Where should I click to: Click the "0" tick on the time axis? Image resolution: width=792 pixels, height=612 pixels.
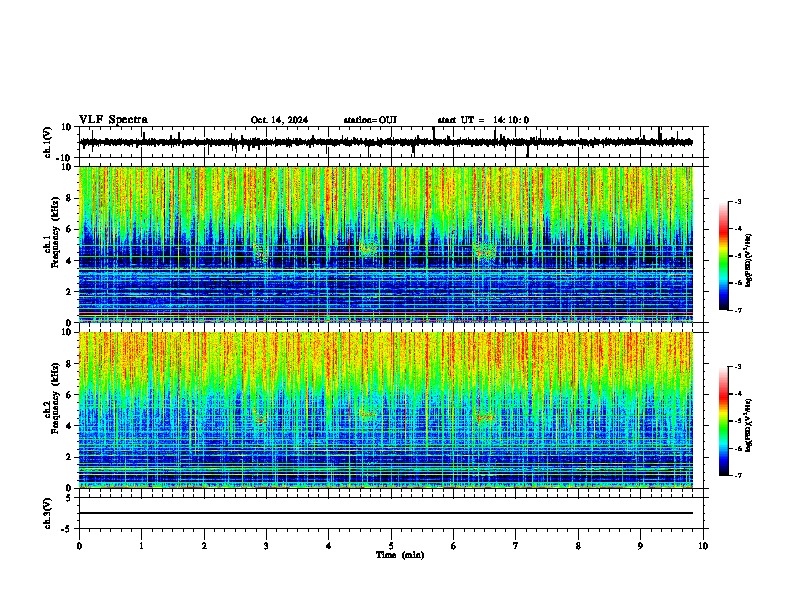(79, 546)
